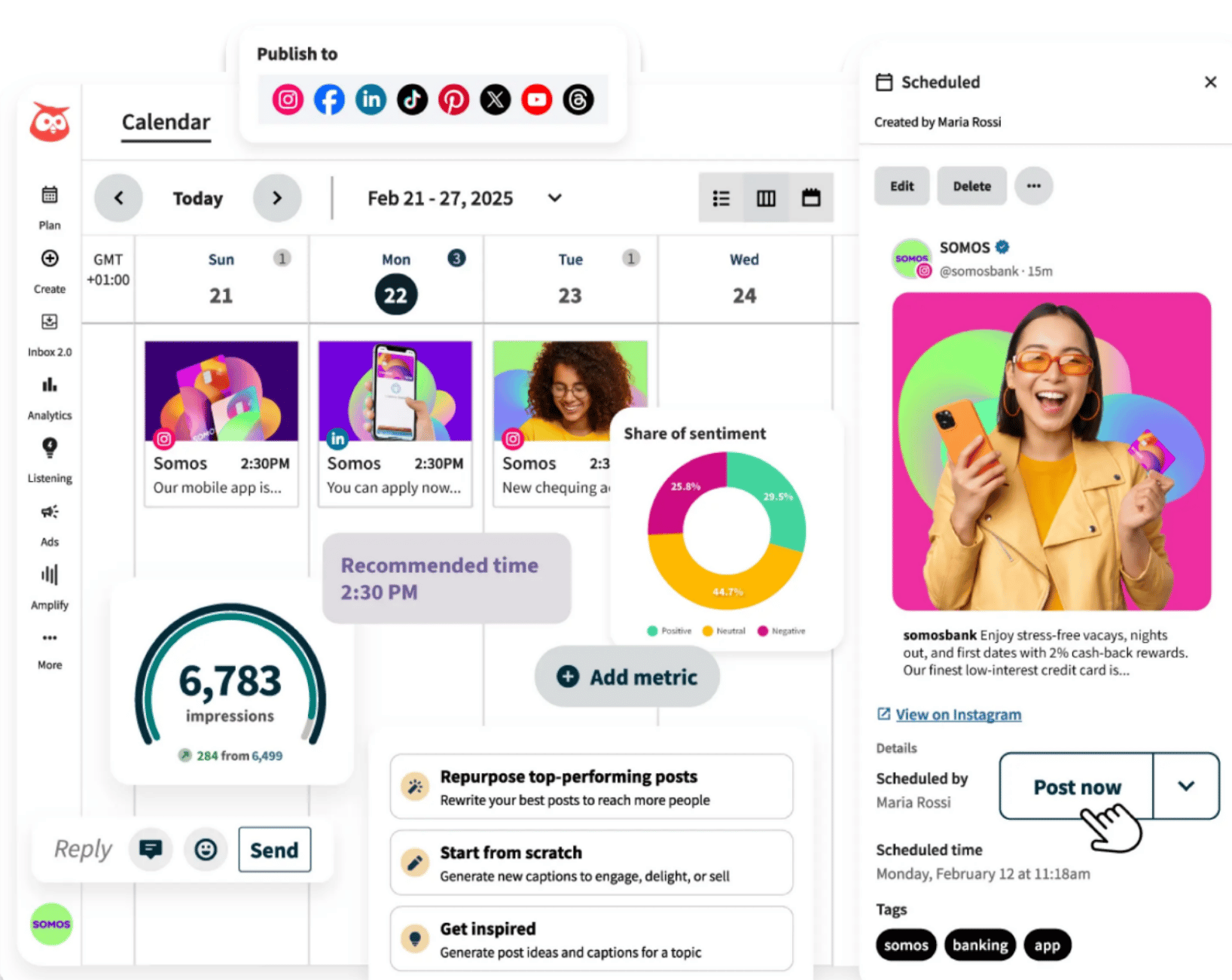Viewport: 1232px width, 980px height.
Task: Open the three-dot more options menu
Action: click(1033, 186)
